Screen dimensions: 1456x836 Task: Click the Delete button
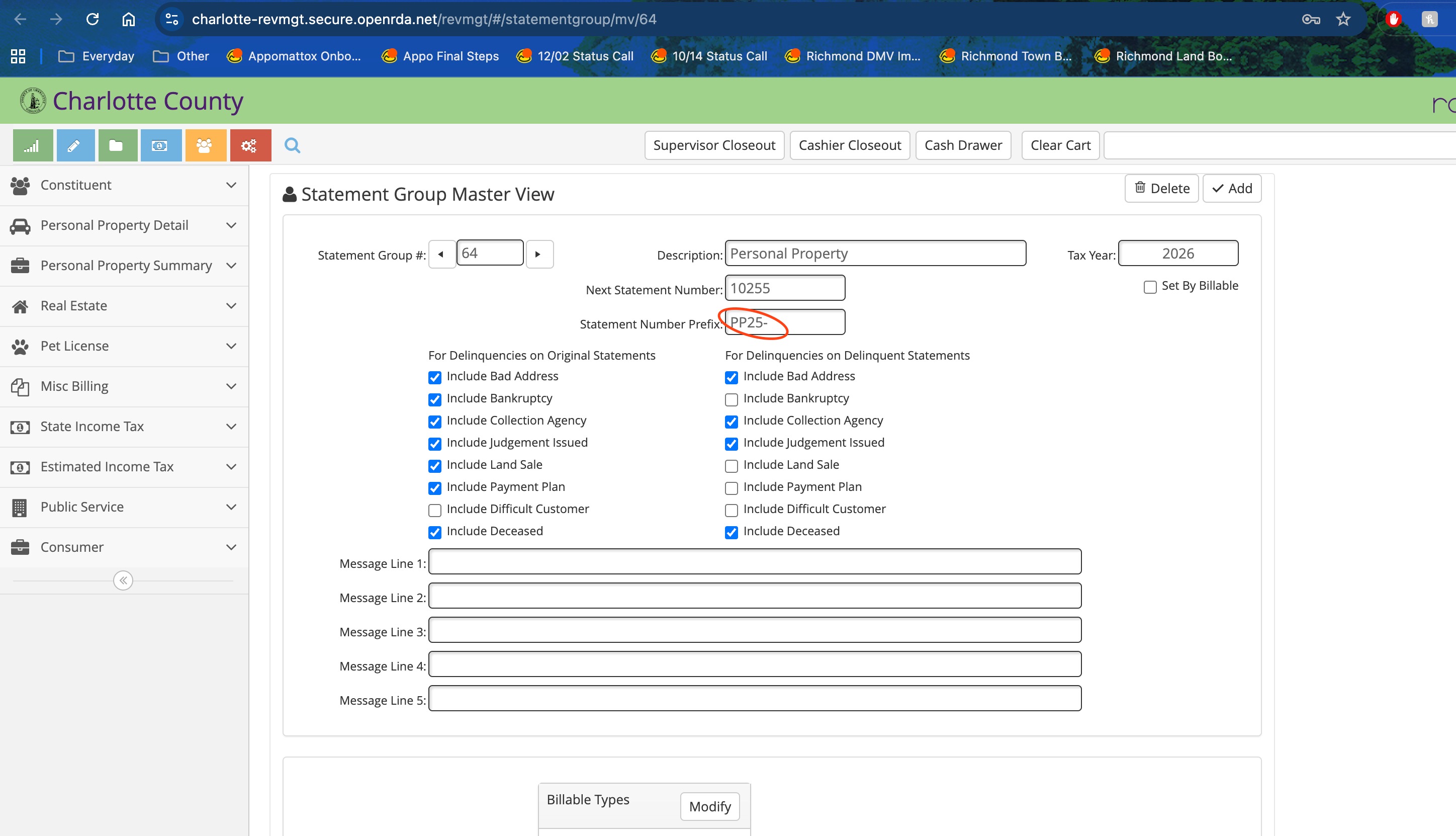[x=1161, y=189]
